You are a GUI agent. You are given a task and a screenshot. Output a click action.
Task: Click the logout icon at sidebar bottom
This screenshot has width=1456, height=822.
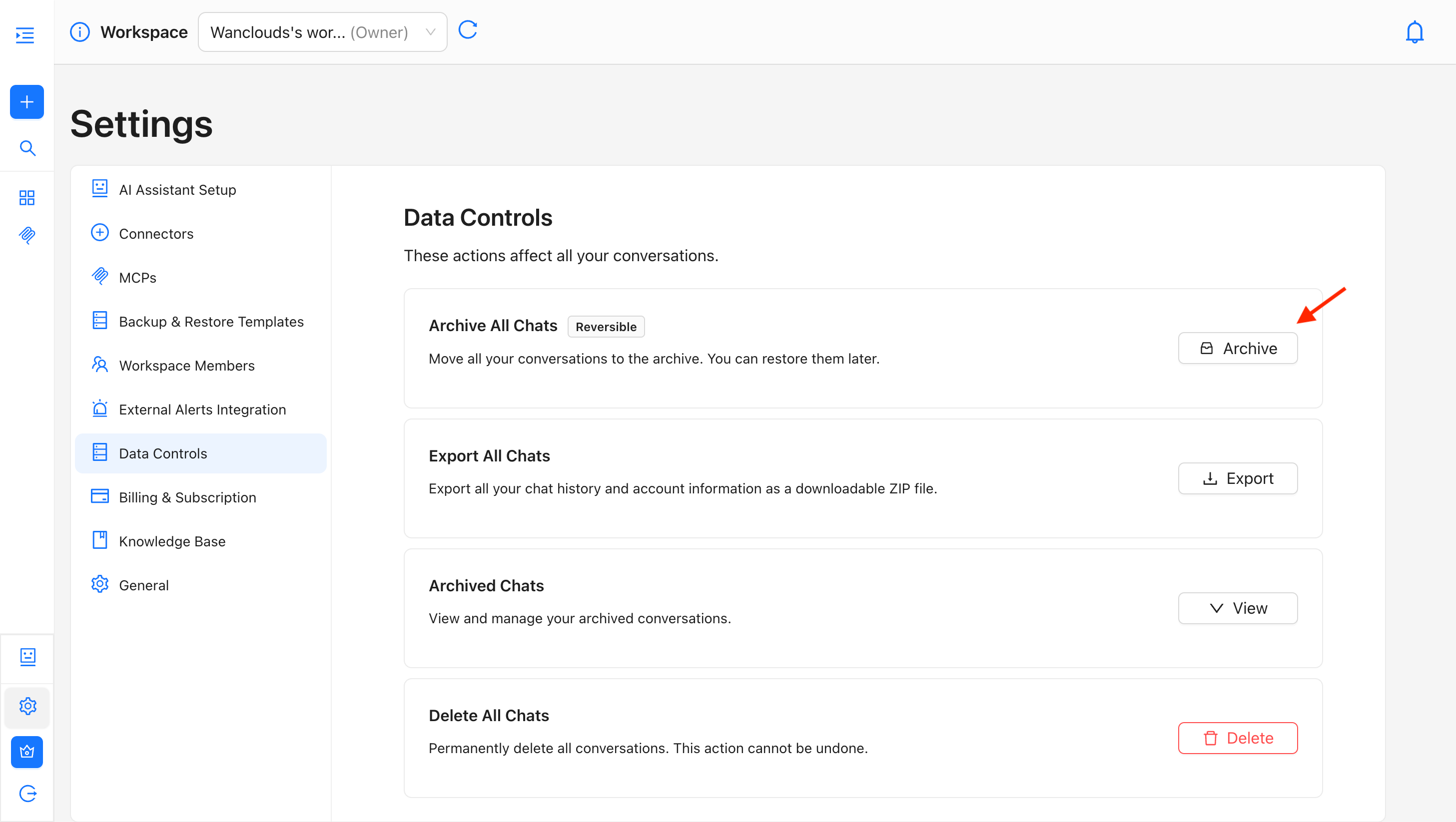(x=27, y=794)
